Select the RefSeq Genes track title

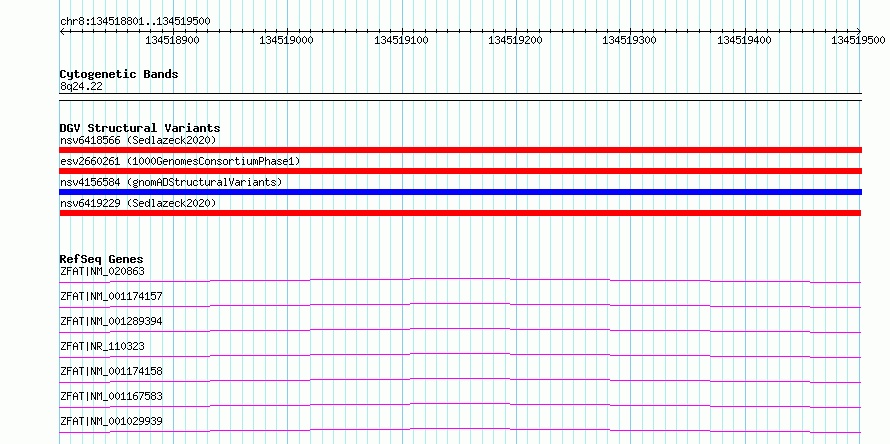pos(101,259)
